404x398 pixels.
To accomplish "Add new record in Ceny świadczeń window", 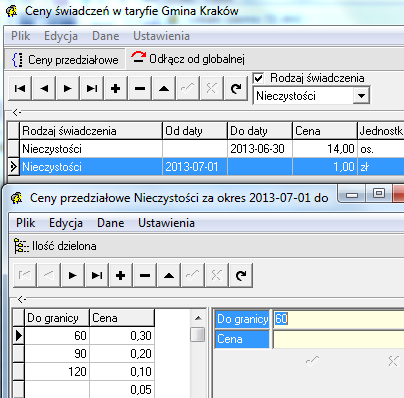I will point(116,88).
